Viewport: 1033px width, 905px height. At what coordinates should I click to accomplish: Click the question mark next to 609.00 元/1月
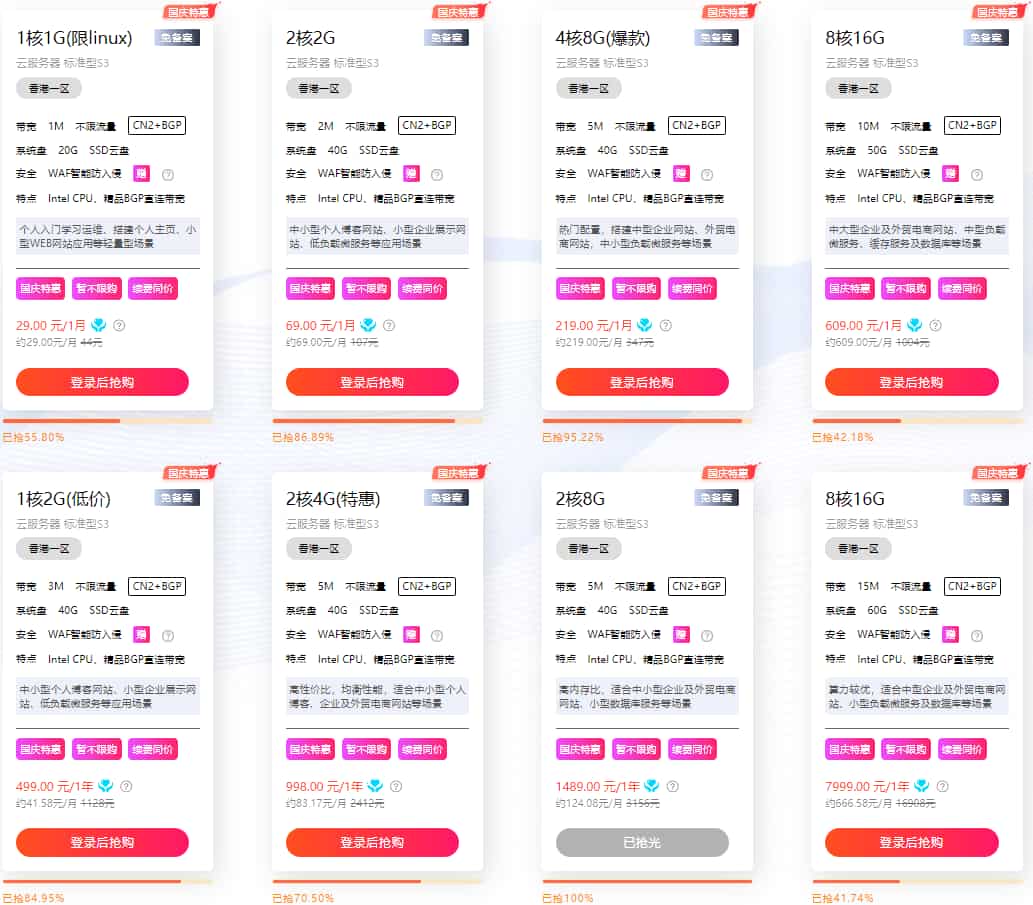pyautogui.click(x=935, y=325)
